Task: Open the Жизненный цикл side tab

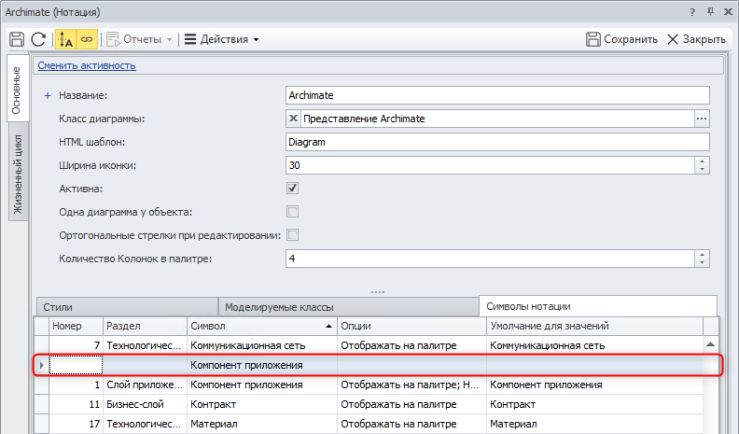Action: click(x=17, y=173)
